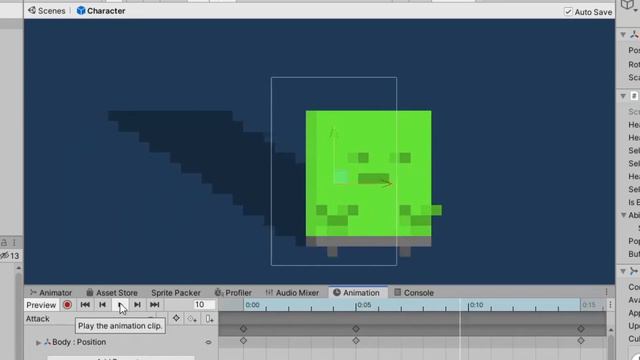Click the Add keyframe icon

click(x=192, y=318)
